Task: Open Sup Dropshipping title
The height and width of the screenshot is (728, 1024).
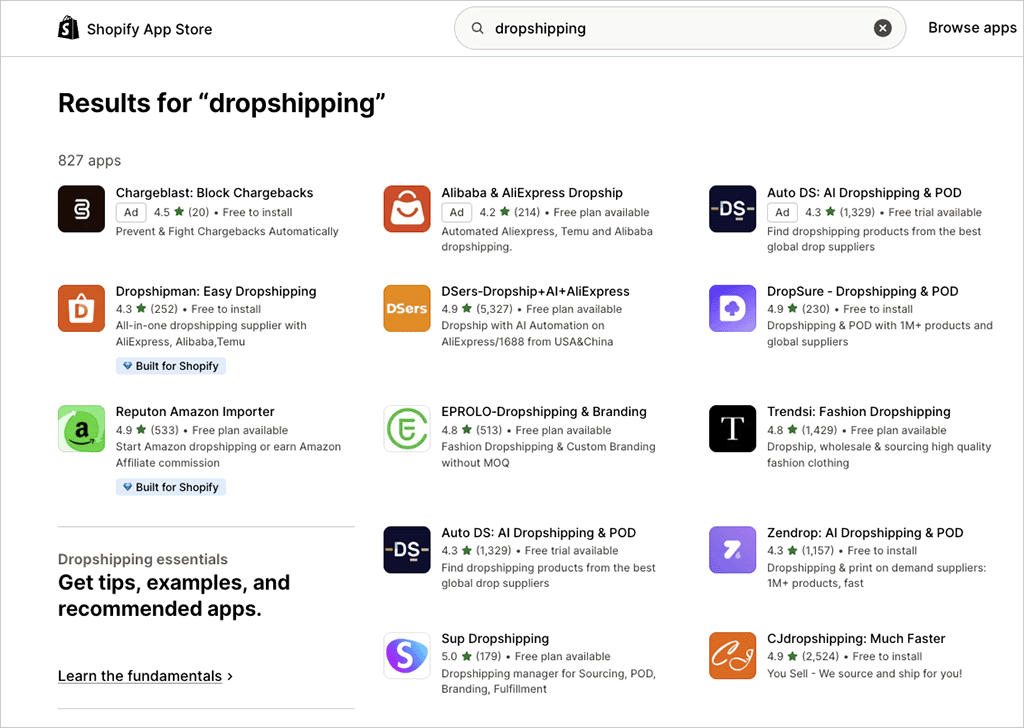Action: coord(495,639)
